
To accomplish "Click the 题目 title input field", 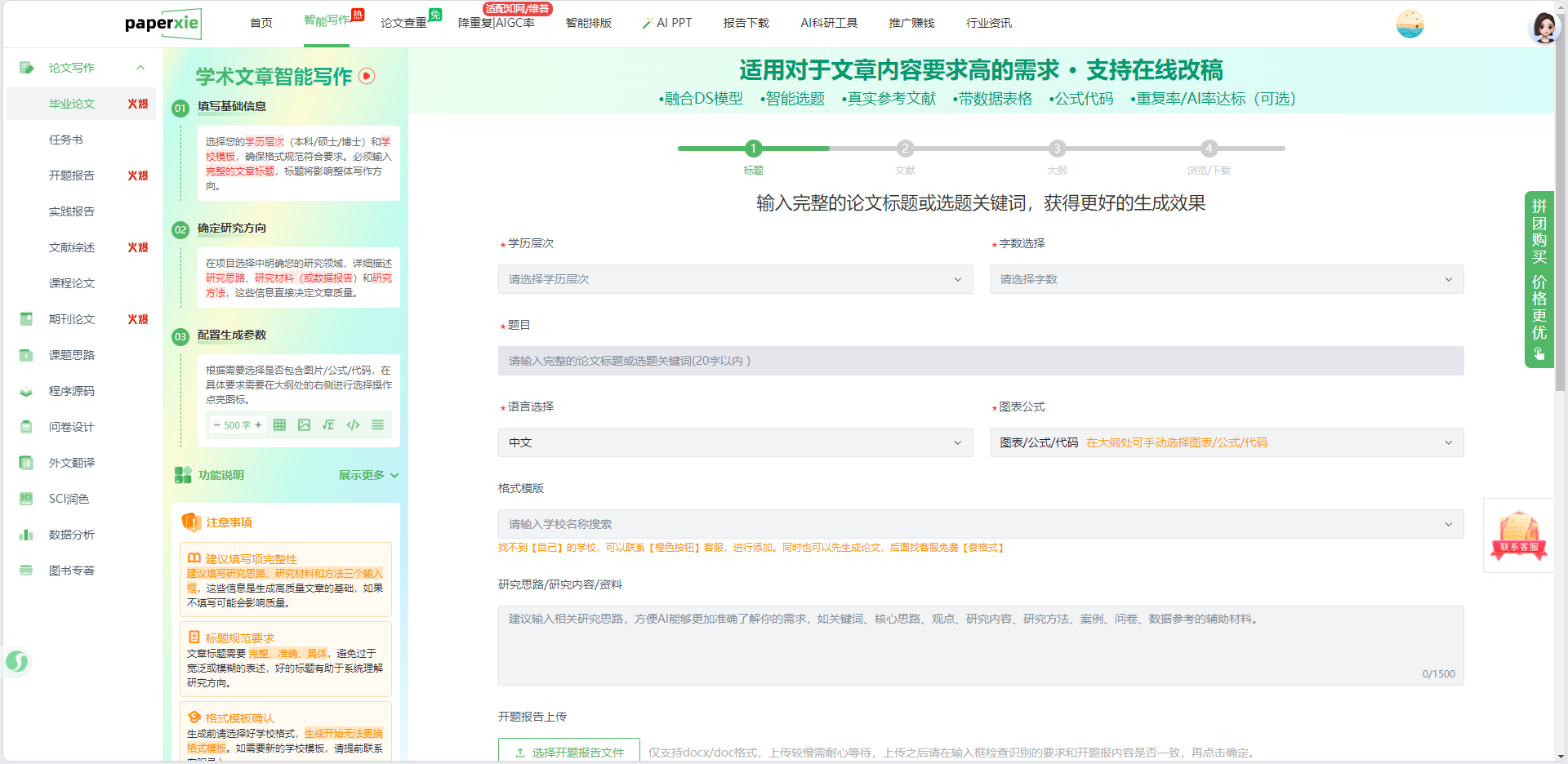I will 980,361.
